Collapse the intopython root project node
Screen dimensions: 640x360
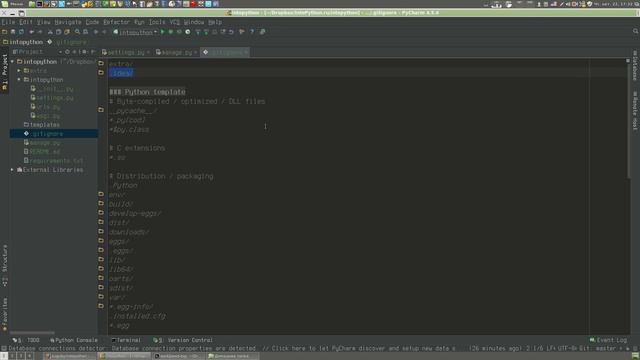tap(13, 62)
